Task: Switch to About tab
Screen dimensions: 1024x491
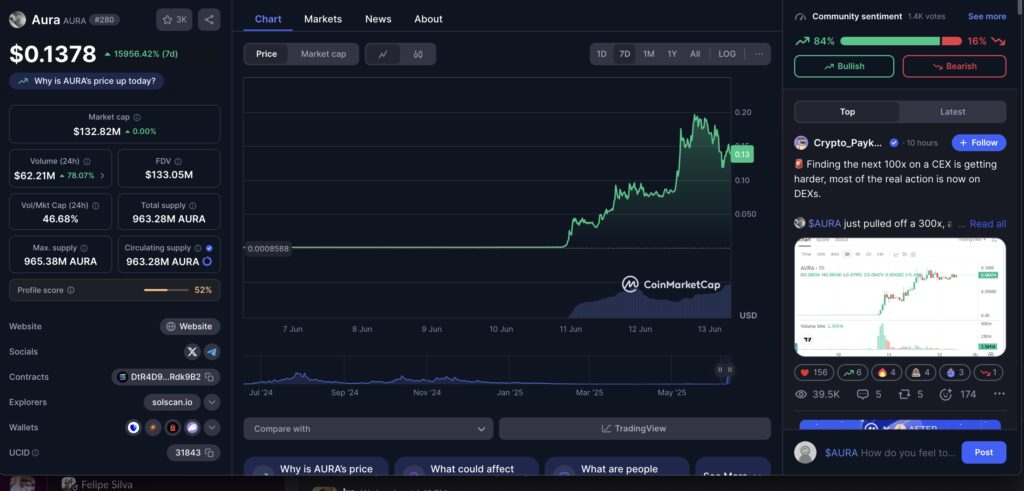Action: click(x=428, y=19)
